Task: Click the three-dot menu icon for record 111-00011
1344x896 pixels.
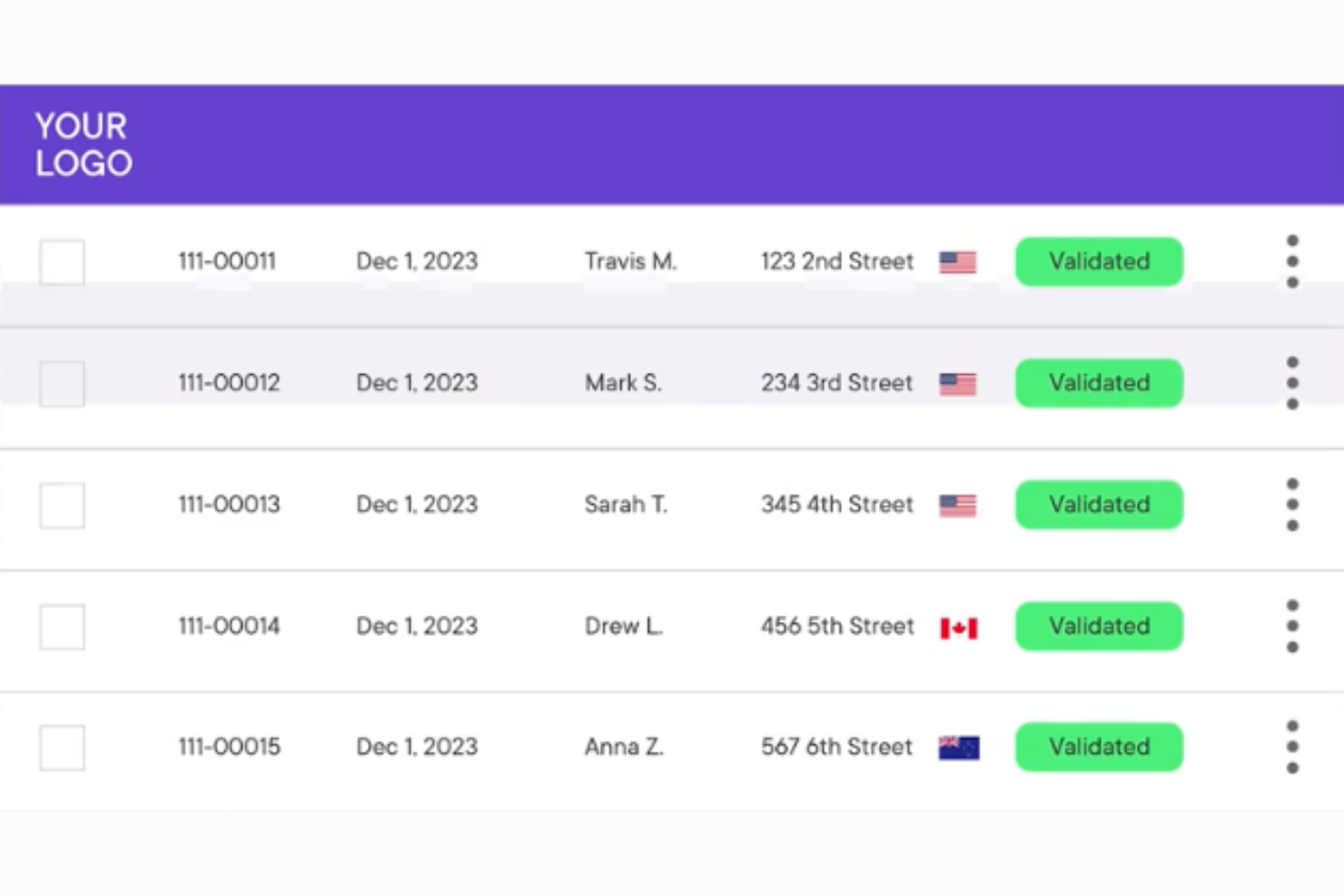Action: click(x=1293, y=261)
